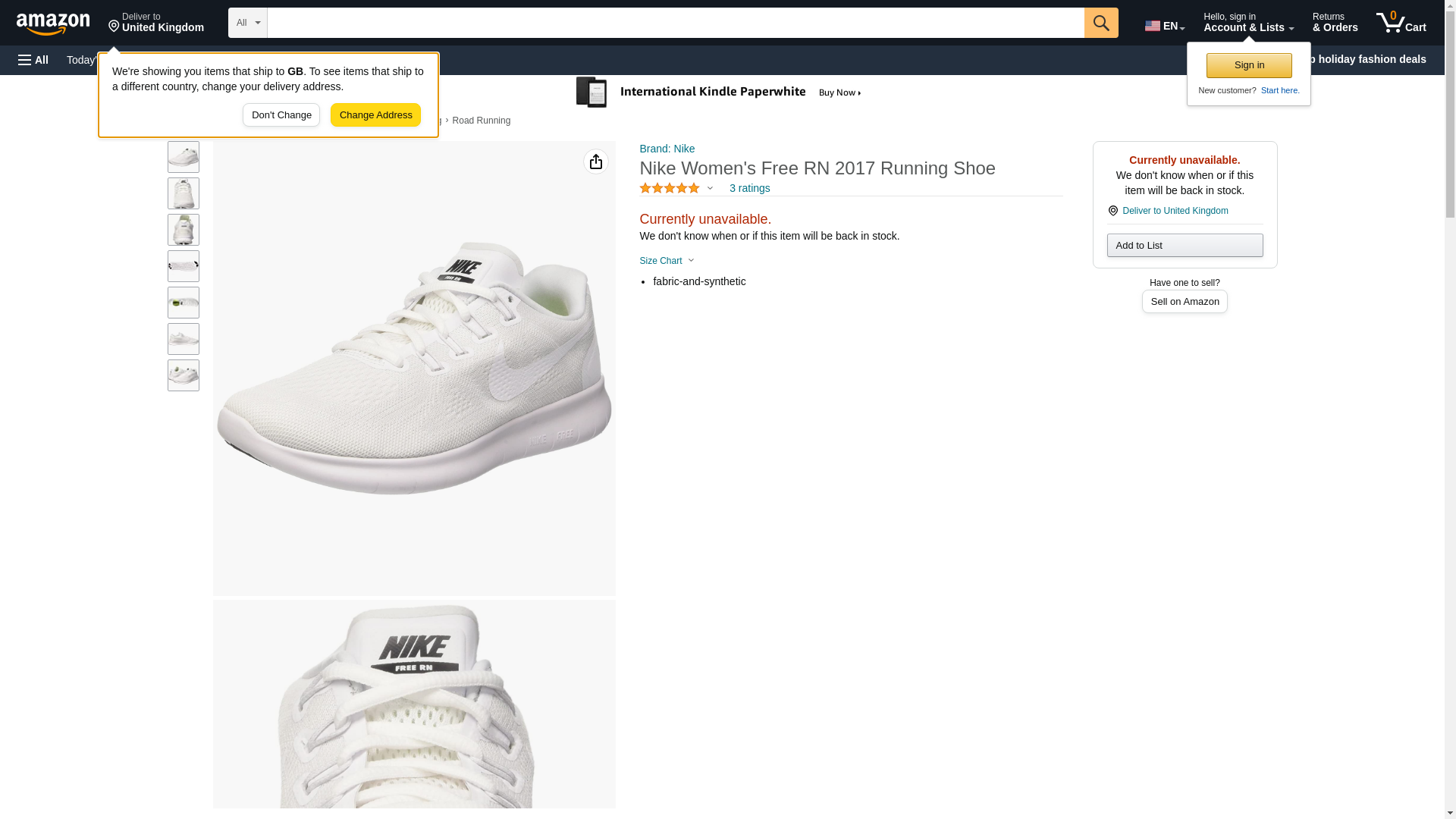Click the Add to List button
The width and height of the screenshot is (1456, 819).
point(1184,246)
